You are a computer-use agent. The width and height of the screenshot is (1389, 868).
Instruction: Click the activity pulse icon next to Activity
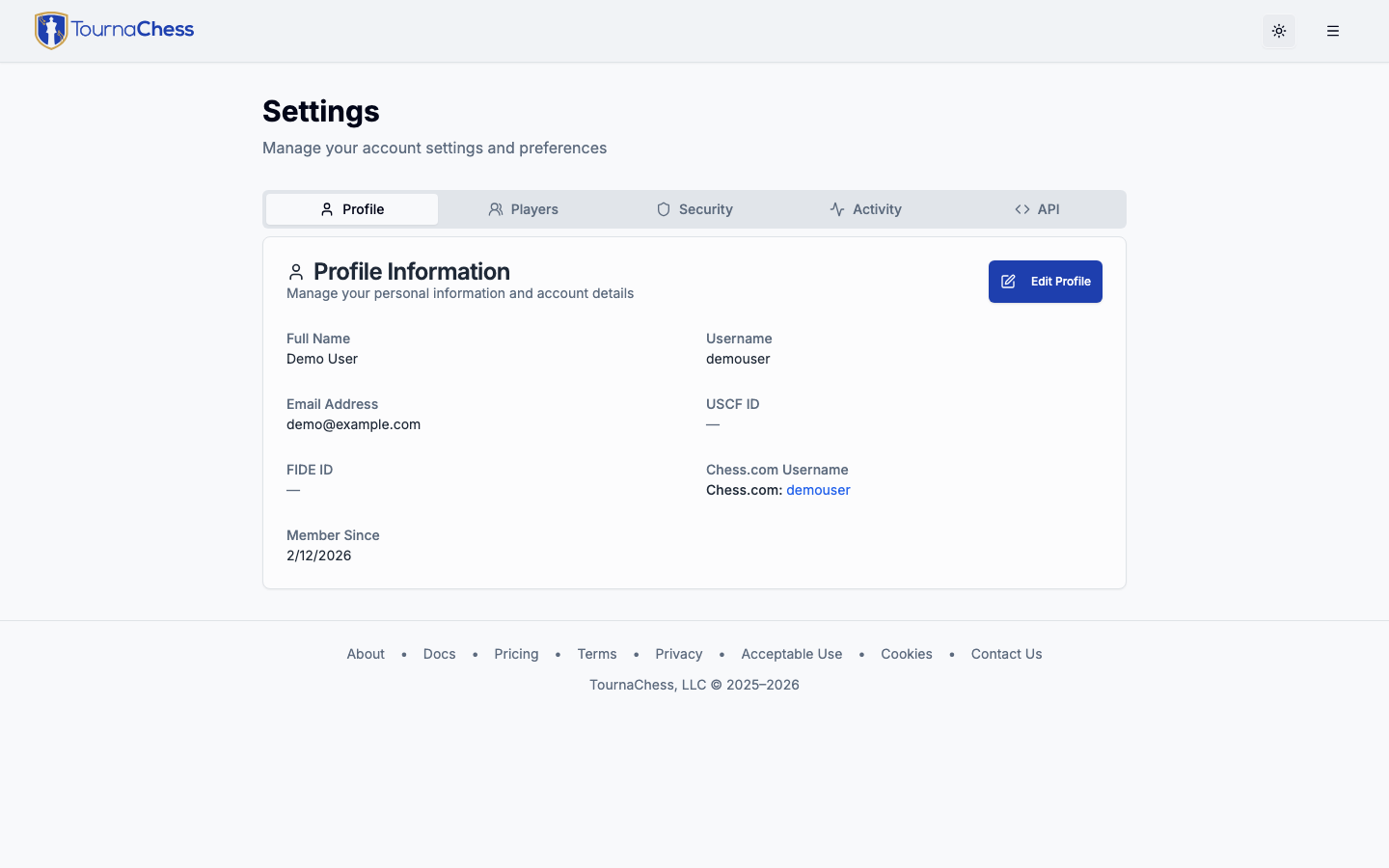pyautogui.click(x=835, y=208)
